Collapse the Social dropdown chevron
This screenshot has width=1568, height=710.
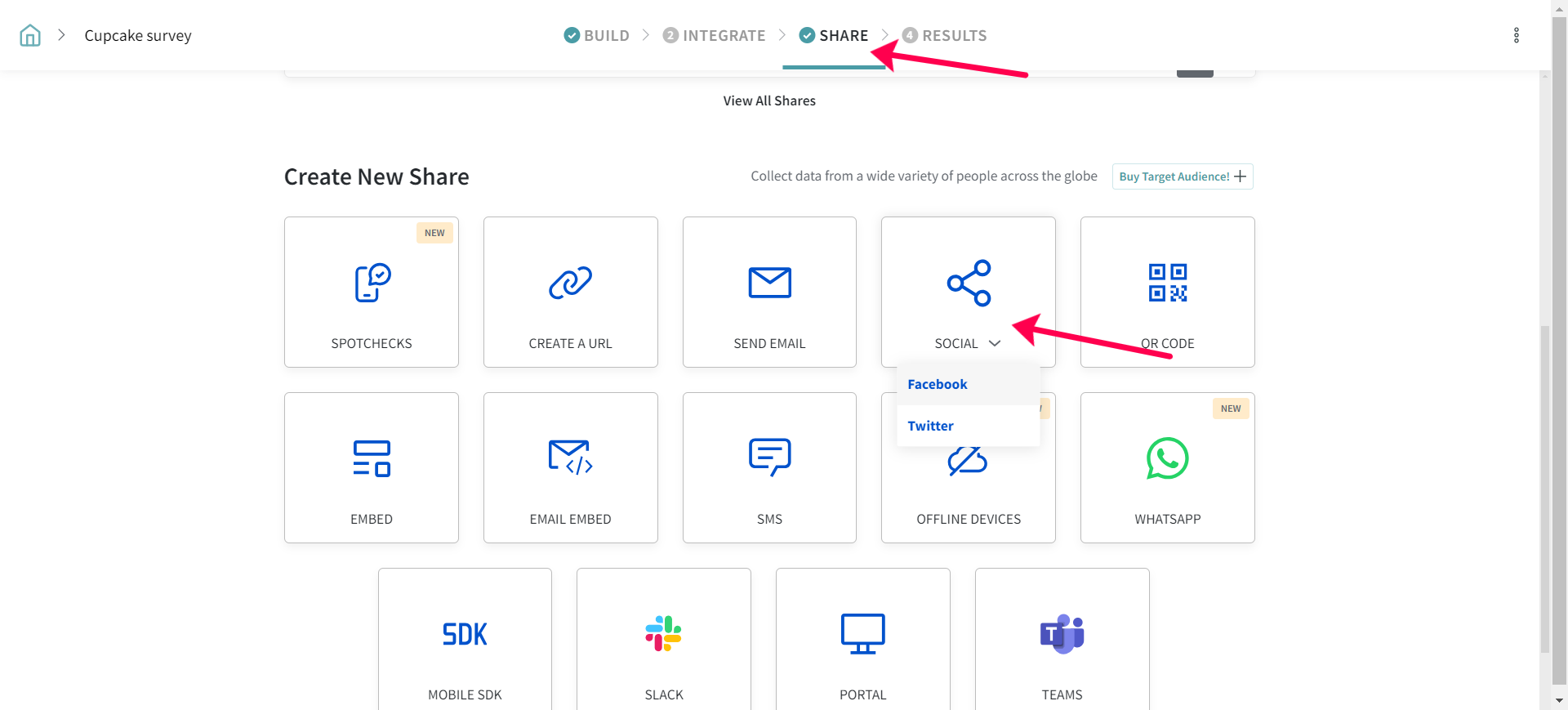995,343
